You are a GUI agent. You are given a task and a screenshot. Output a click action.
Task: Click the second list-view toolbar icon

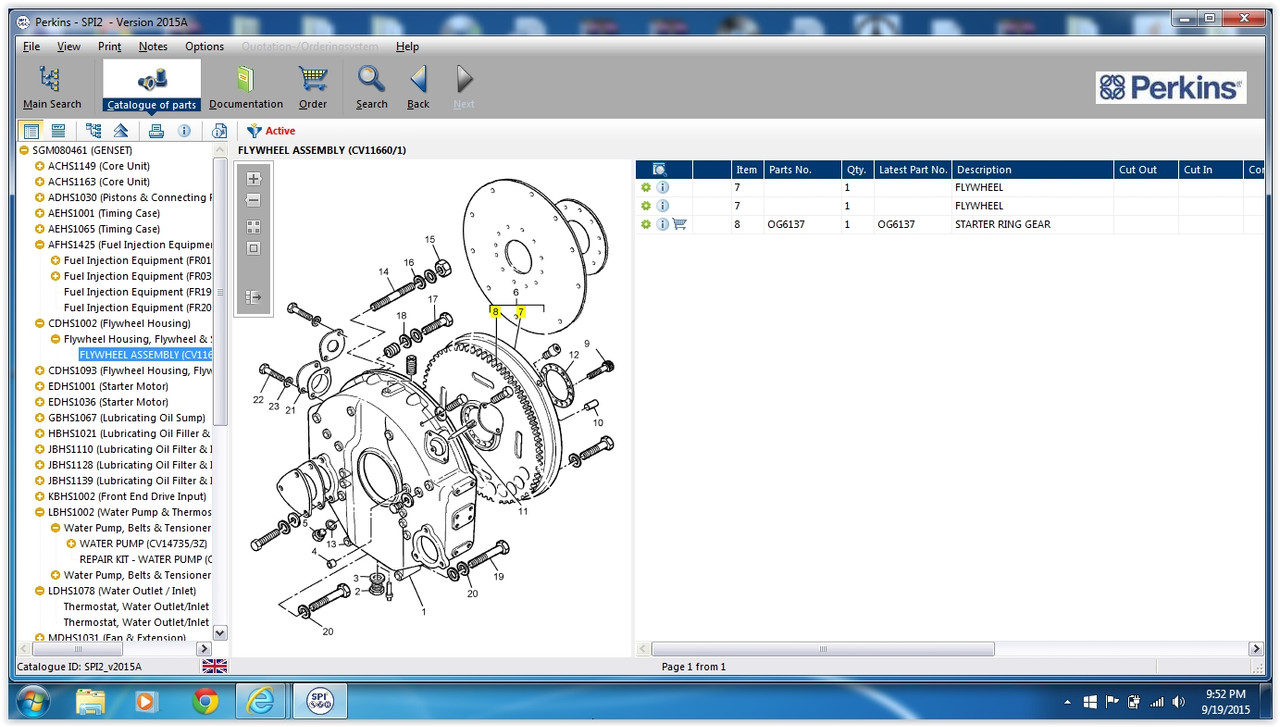59,131
